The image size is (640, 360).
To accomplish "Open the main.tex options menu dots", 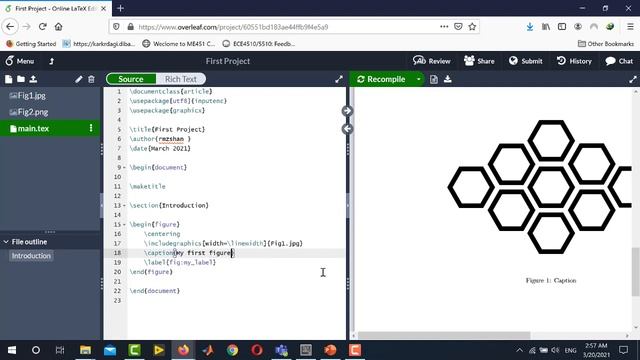I will 91,128.
